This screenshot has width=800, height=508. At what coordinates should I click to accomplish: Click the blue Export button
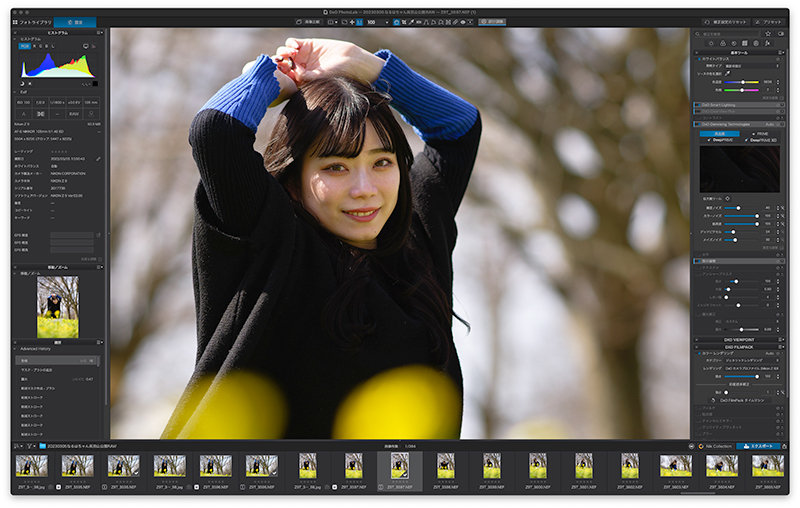click(758, 446)
